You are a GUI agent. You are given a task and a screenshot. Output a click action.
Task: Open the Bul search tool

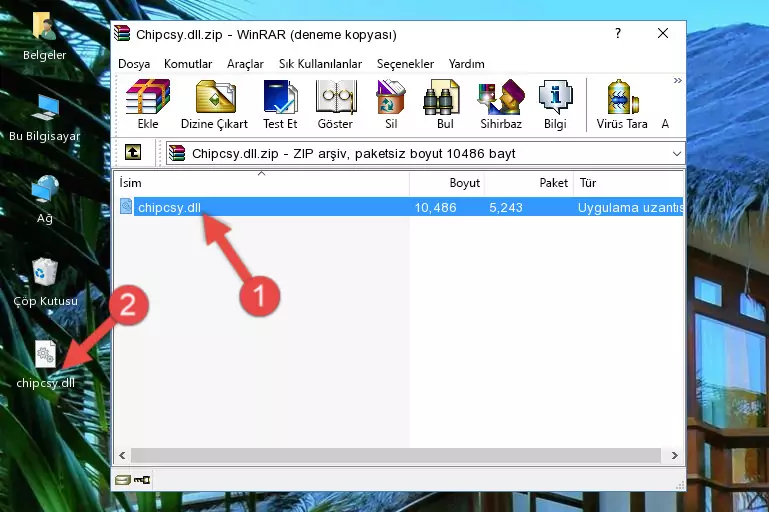click(445, 104)
